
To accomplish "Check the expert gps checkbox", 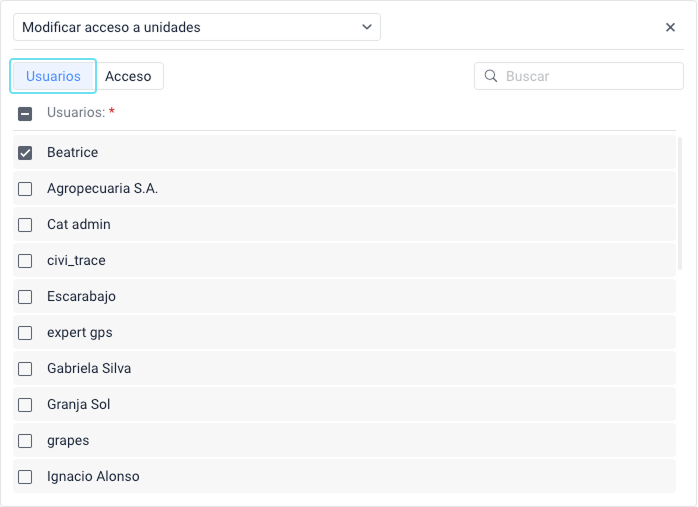I will 25,333.
